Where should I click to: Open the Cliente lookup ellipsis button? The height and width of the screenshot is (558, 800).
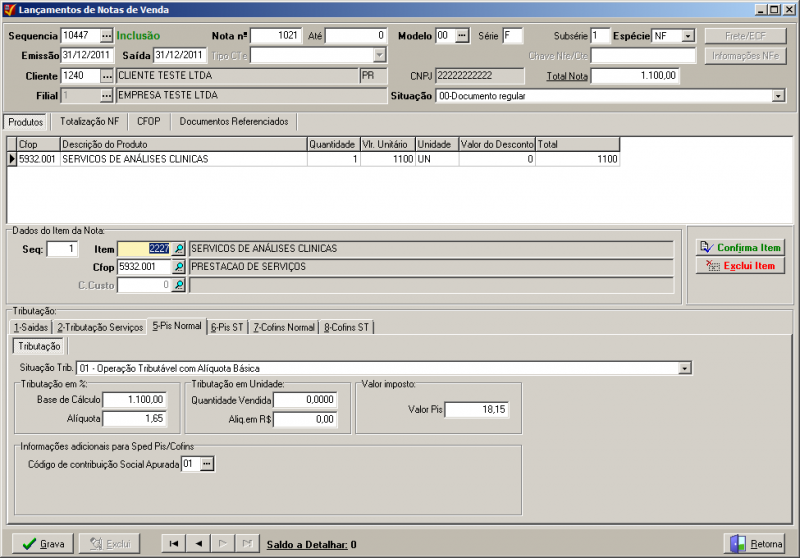106,76
